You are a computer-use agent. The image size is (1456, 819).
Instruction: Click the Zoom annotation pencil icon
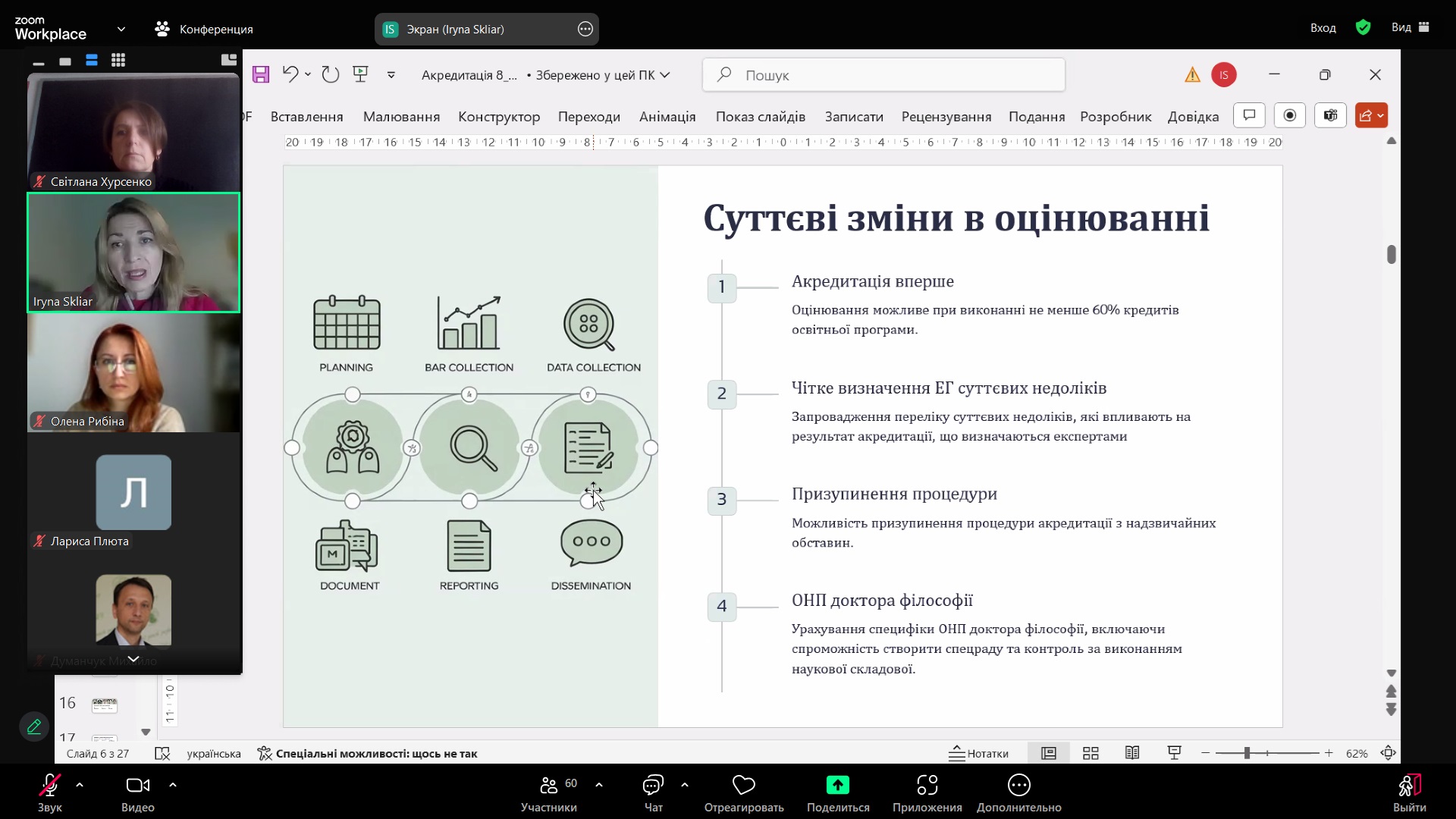pyautogui.click(x=34, y=726)
